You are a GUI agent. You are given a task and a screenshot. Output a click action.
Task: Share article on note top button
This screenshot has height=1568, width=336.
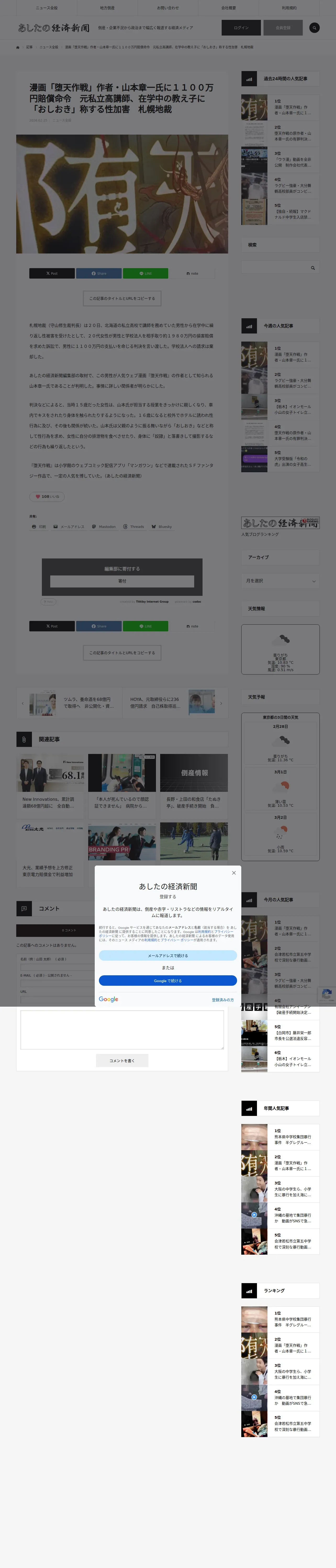pyautogui.click(x=192, y=273)
